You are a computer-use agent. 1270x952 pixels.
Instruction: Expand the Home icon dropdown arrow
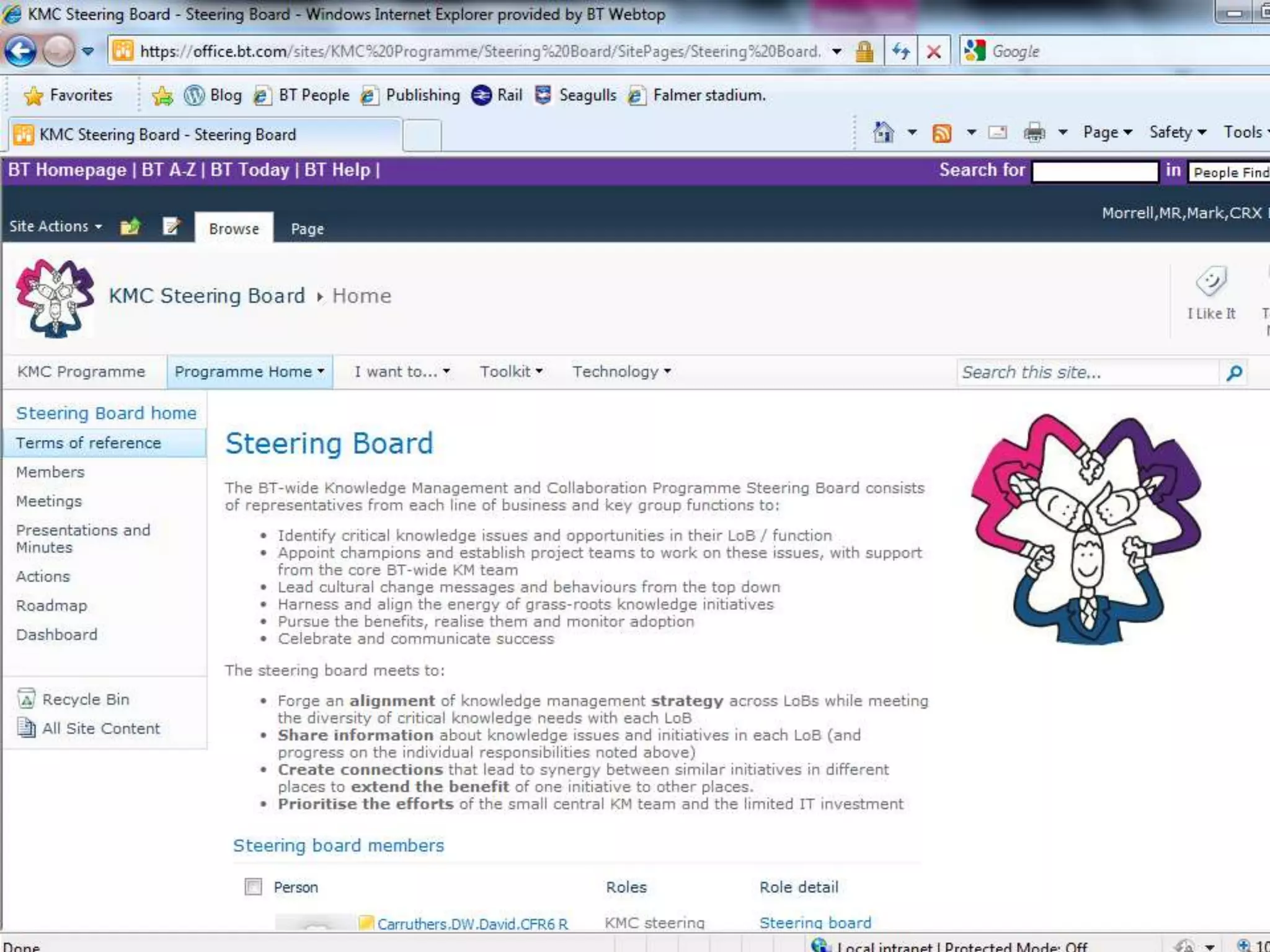pyautogui.click(x=912, y=132)
